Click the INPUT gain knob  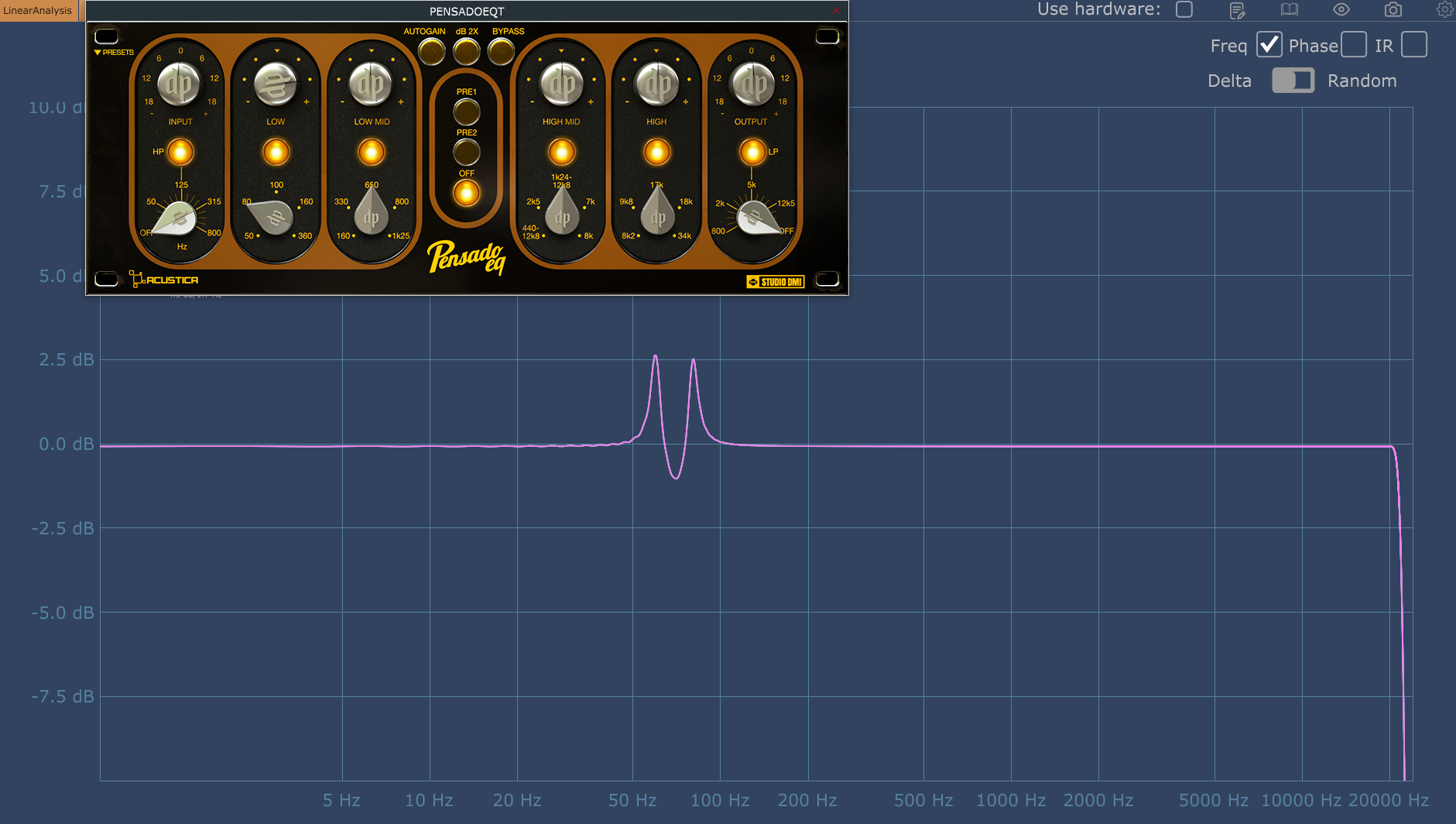point(180,85)
